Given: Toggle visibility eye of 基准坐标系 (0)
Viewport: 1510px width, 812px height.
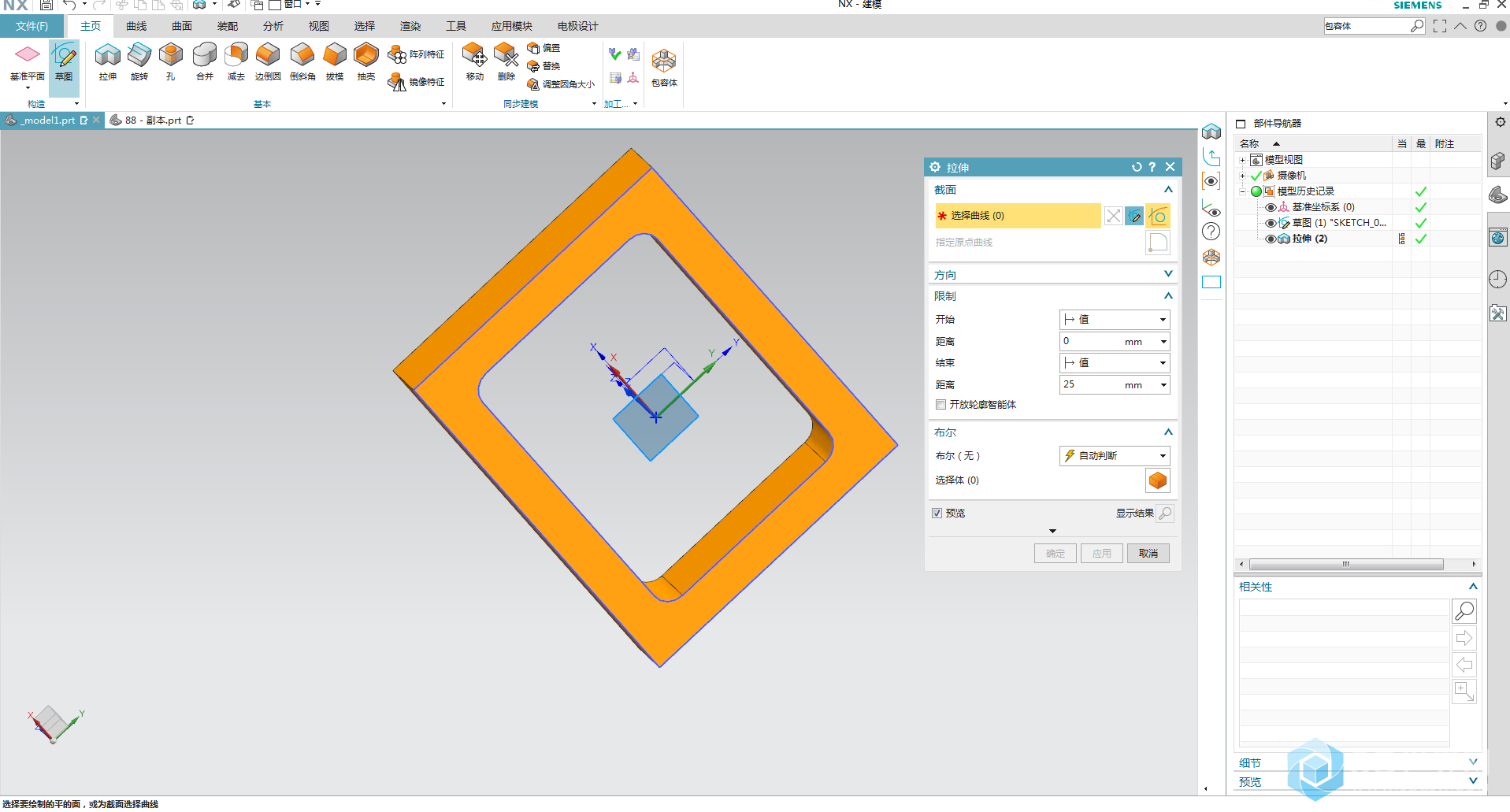Looking at the screenshot, I should [x=1271, y=207].
